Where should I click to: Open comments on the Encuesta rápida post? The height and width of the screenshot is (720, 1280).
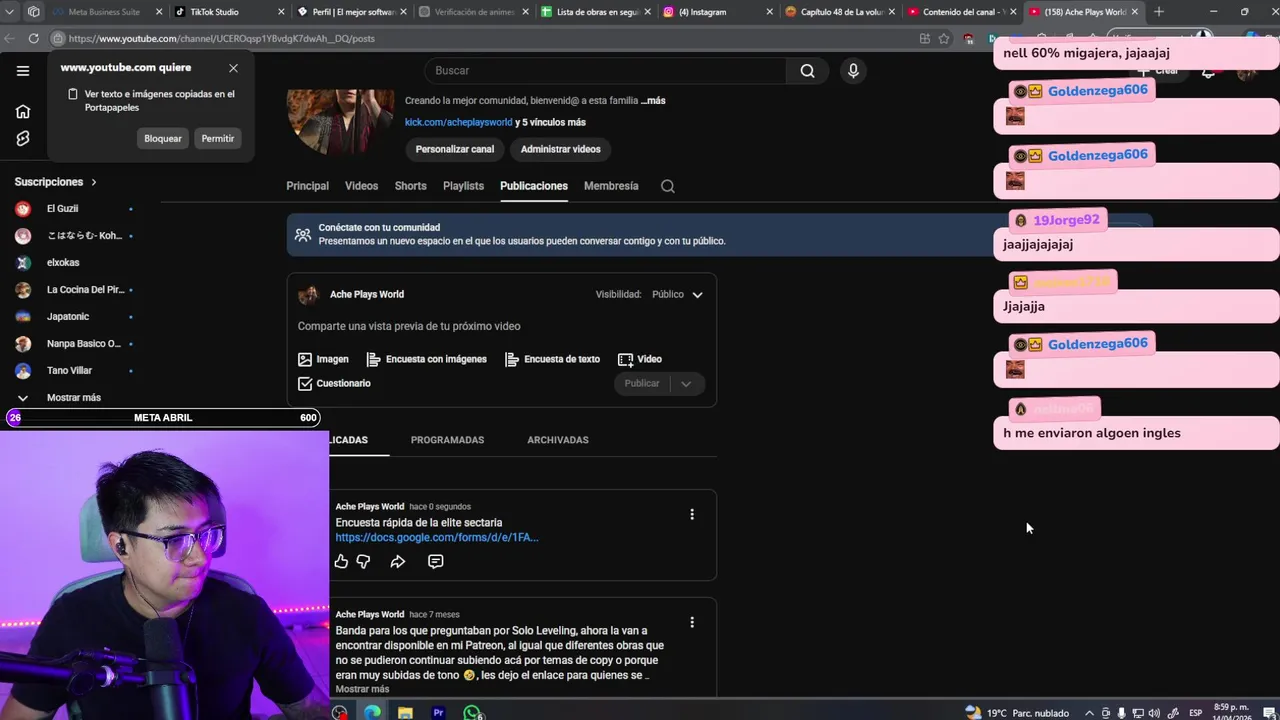tap(436, 562)
